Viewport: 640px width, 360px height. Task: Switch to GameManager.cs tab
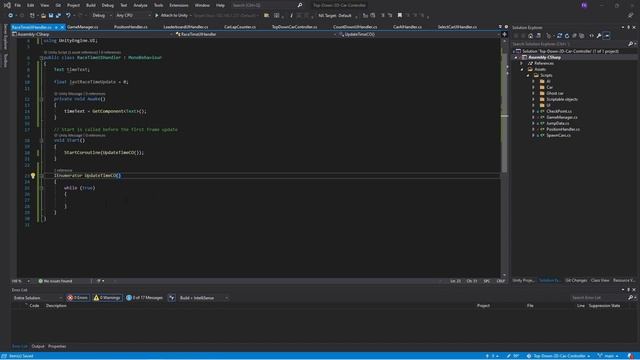(x=82, y=27)
